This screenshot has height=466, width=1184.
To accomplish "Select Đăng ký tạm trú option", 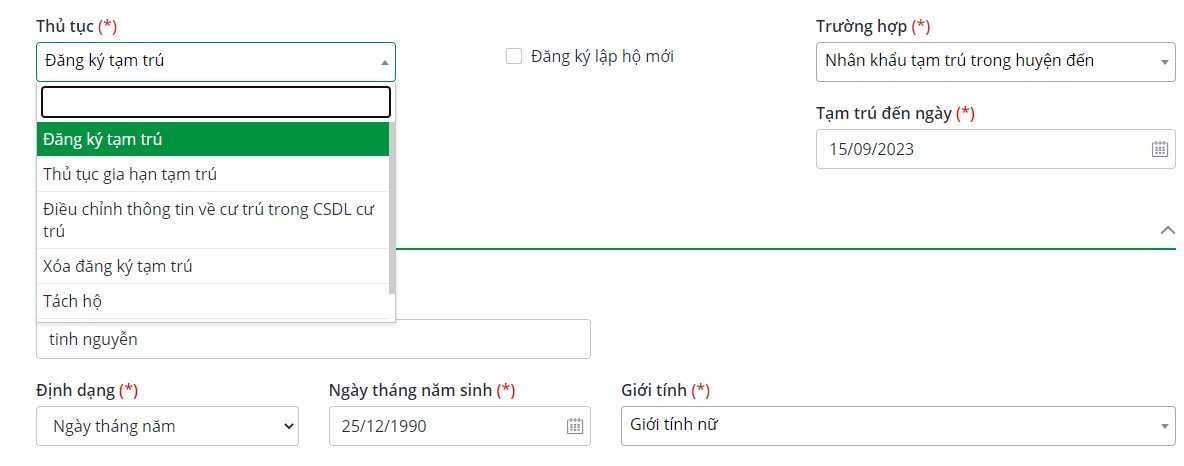I will click(x=213, y=139).
